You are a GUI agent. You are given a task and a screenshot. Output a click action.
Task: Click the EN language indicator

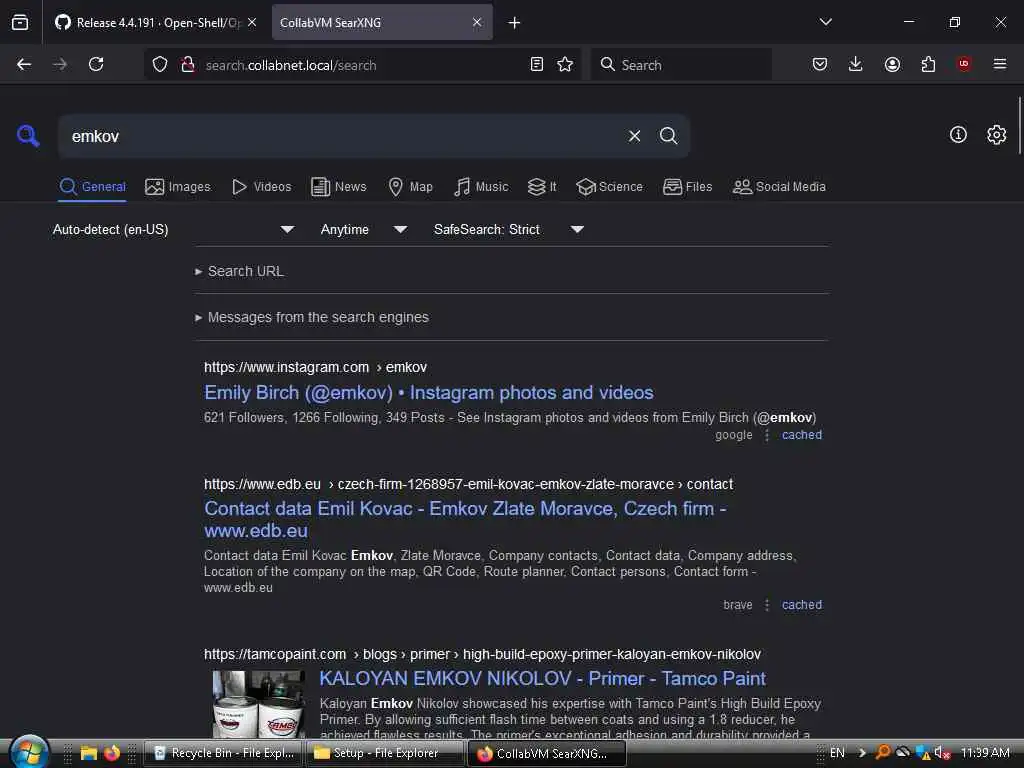tap(837, 753)
